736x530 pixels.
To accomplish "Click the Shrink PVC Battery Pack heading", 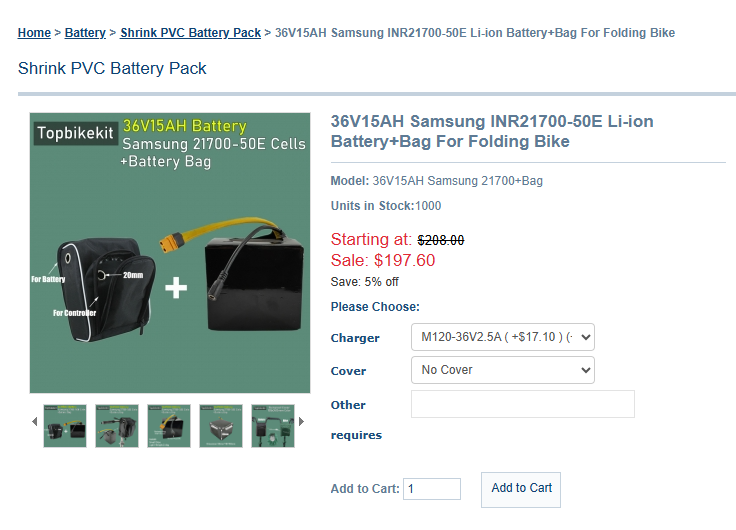I will click(x=112, y=69).
